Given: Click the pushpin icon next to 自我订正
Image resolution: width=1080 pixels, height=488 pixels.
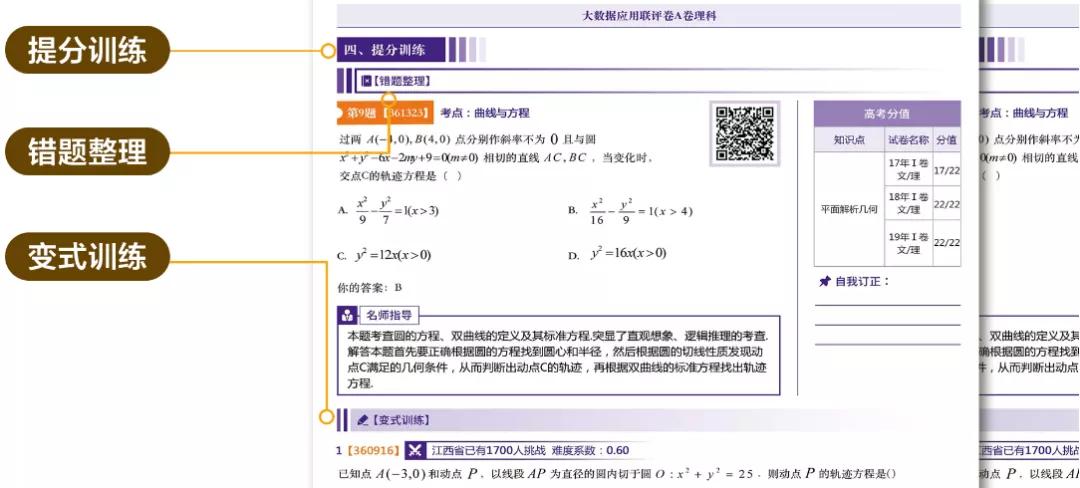Looking at the screenshot, I should pyautogui.click(x=824, y=282).
